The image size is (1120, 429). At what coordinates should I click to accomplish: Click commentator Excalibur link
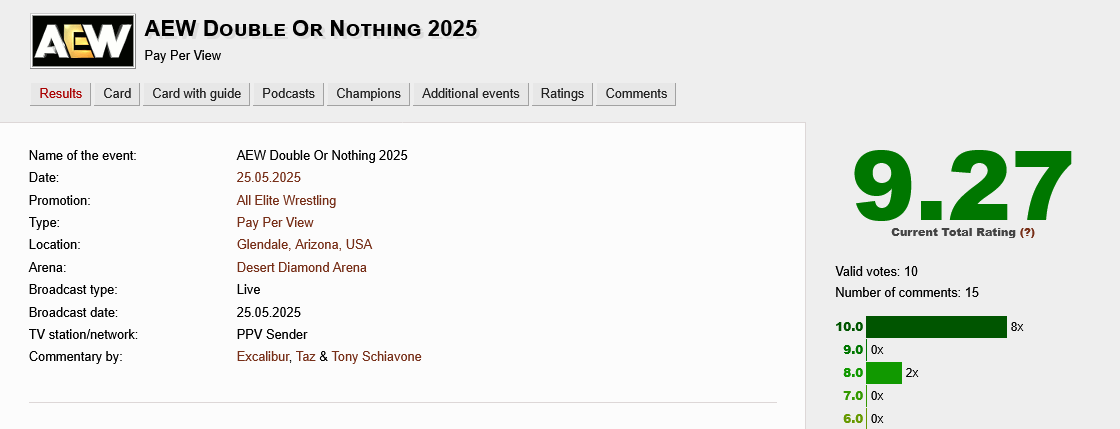click(x=263, y=357)
